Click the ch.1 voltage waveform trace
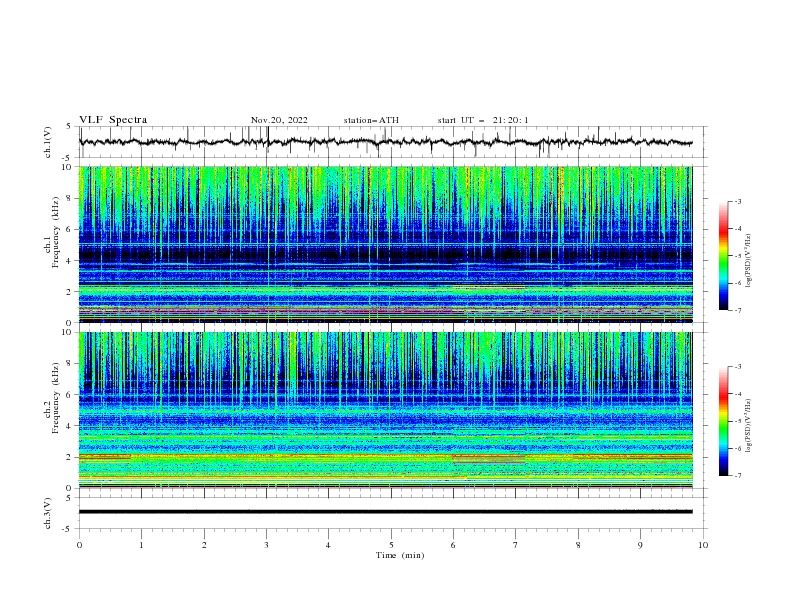This screenshot has height=612, width=792. coord(385,142)
